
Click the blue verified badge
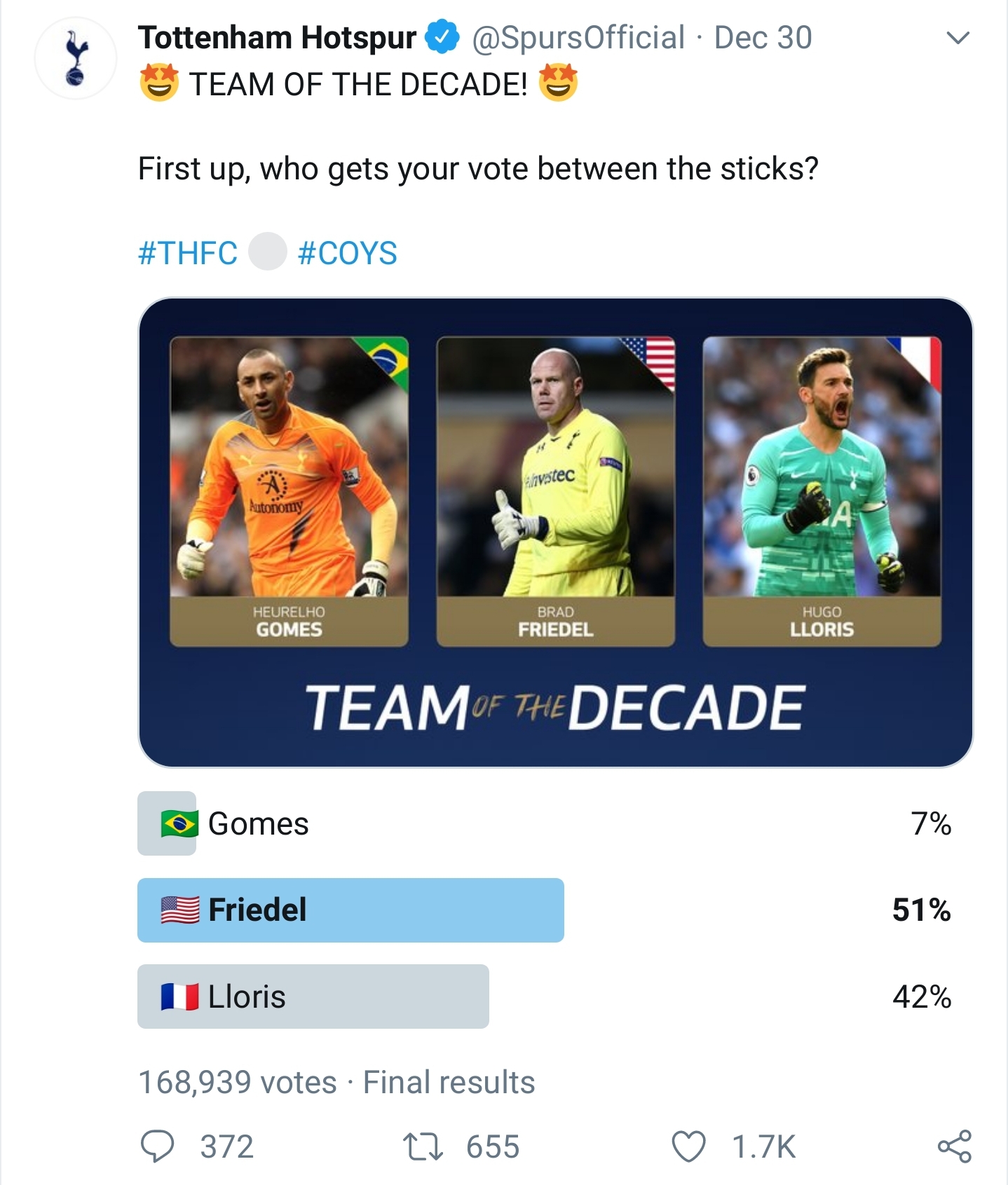point(442,38)
